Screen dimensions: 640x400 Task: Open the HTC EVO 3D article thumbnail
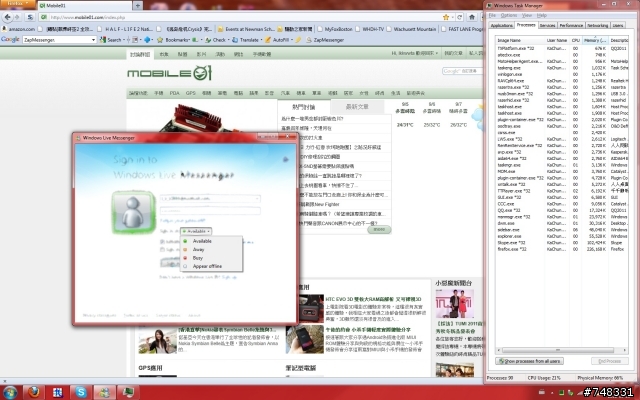(x=311, y=308)
